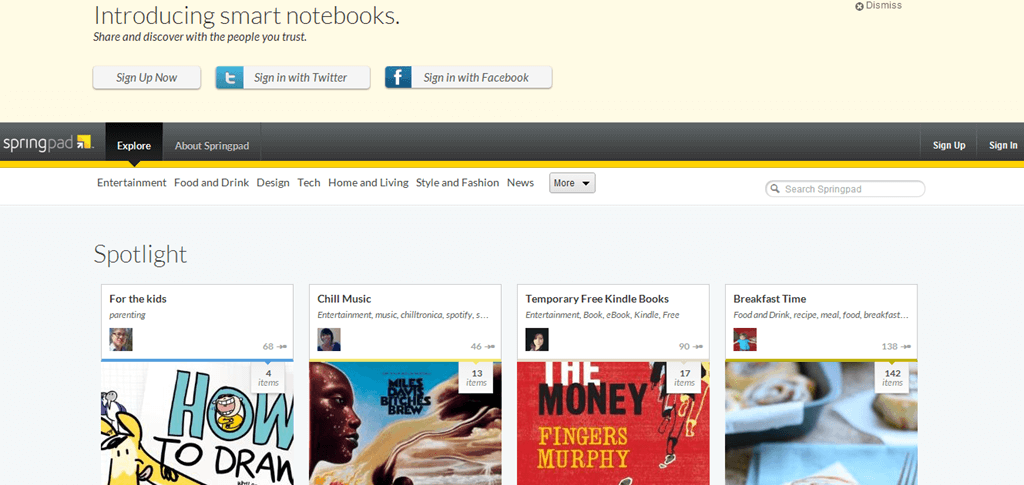Click the Facebook logo icon

(x=398, y=78)
